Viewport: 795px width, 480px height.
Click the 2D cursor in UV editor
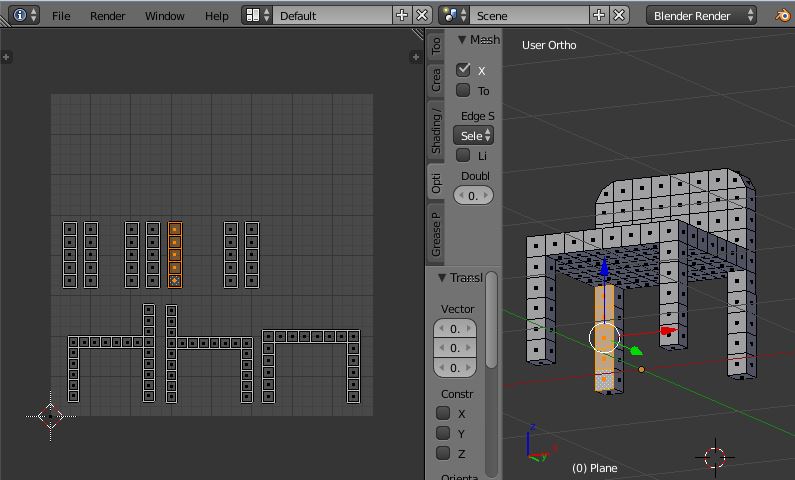tap(51, 416)
